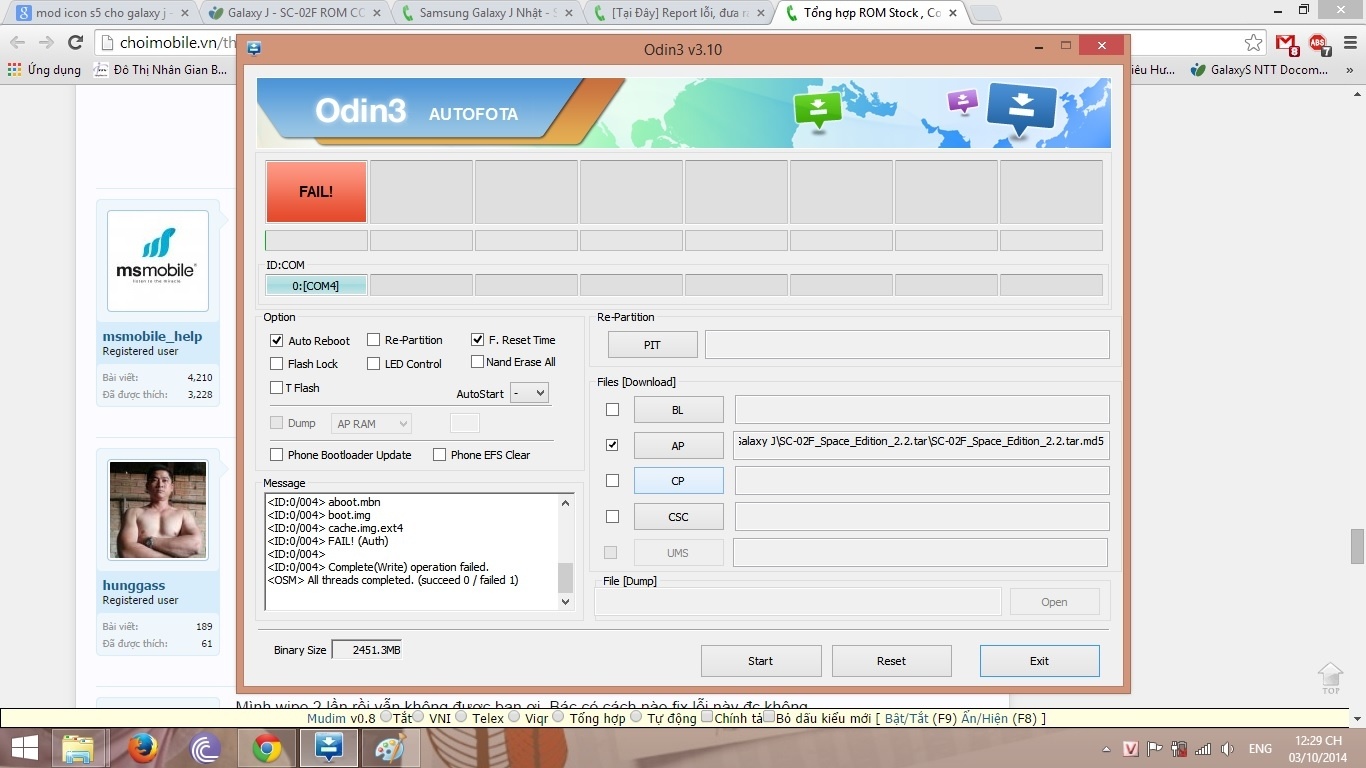The height and width of the screenshot is (768, 1366).
Task: Open File Explorer from taskbar
Action: coord(78,748)
